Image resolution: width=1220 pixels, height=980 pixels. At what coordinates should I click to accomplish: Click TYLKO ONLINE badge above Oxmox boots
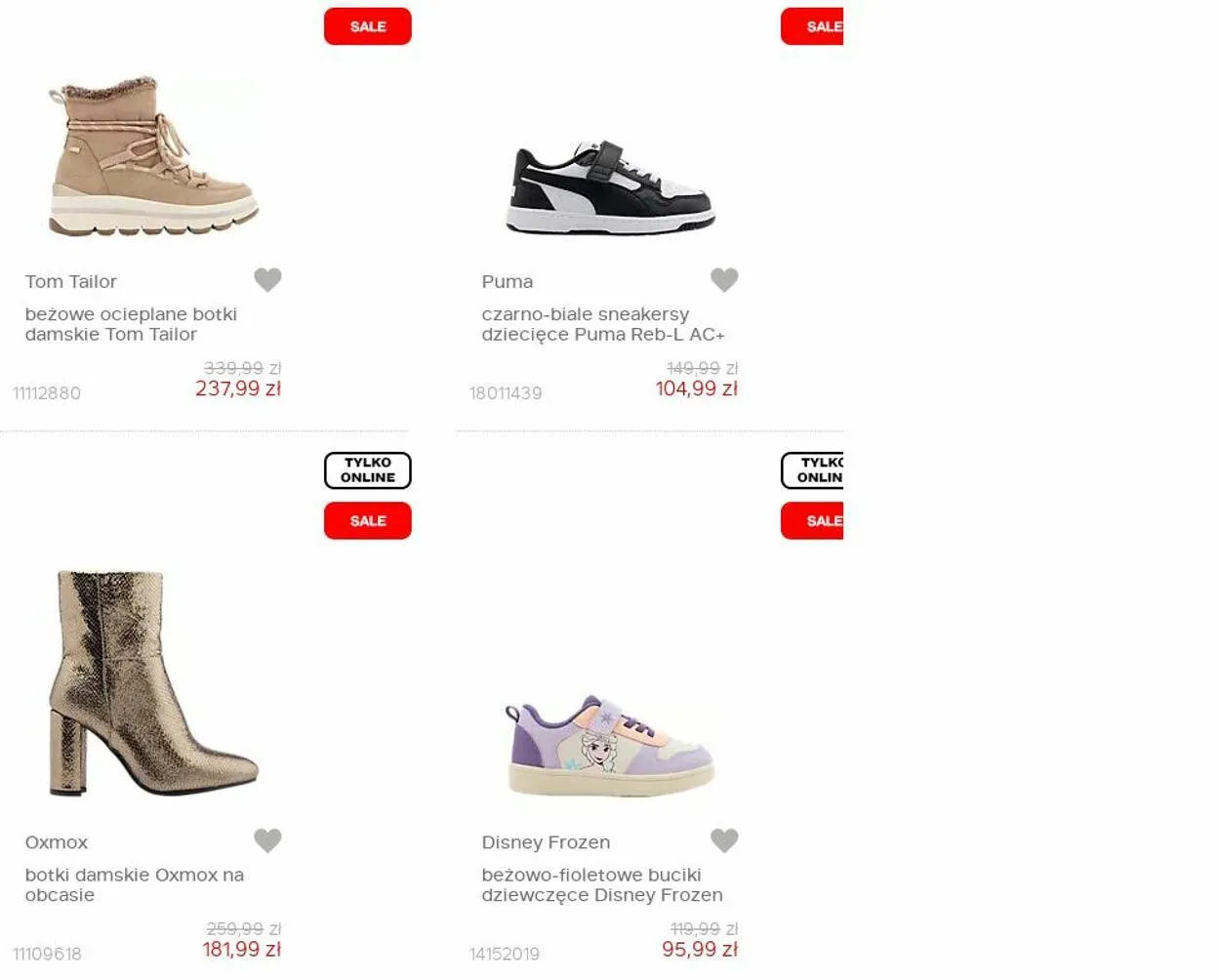click(x=367, y=470)
